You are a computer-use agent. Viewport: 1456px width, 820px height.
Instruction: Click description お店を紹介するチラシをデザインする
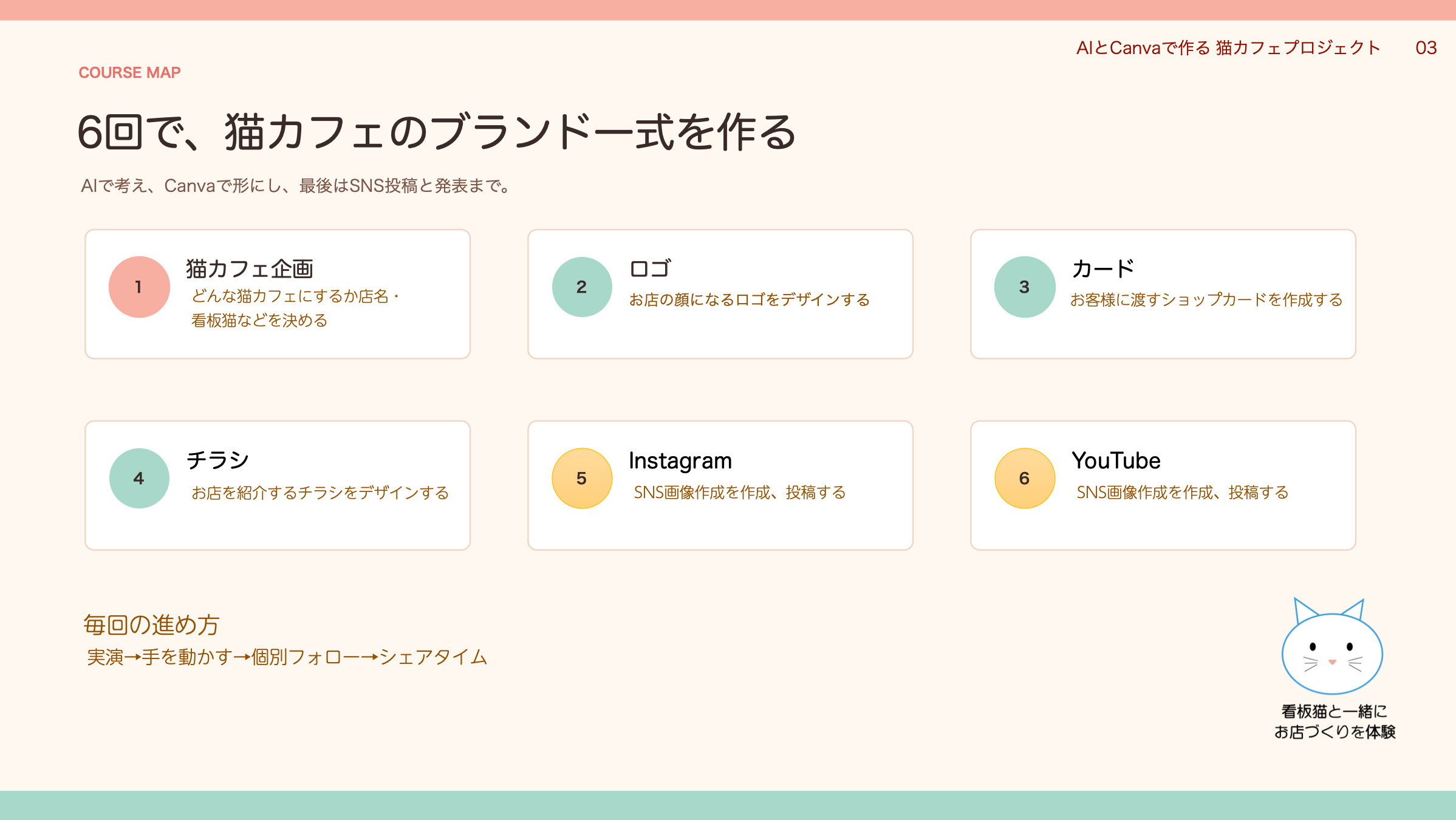(320, 493)
